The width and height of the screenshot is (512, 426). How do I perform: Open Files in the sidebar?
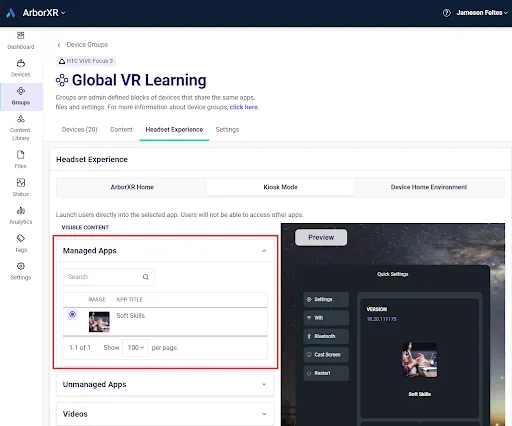pos(21,159)
